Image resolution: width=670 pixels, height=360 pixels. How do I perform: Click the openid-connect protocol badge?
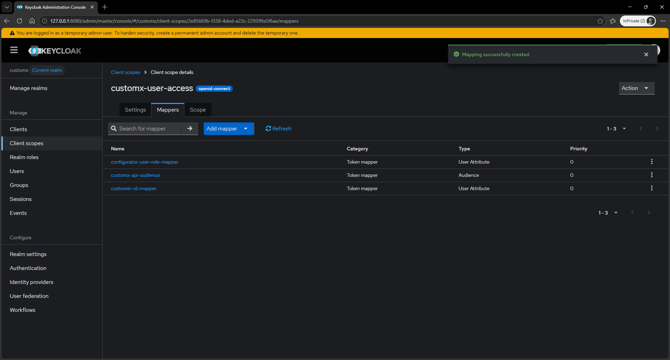point(215,89)
